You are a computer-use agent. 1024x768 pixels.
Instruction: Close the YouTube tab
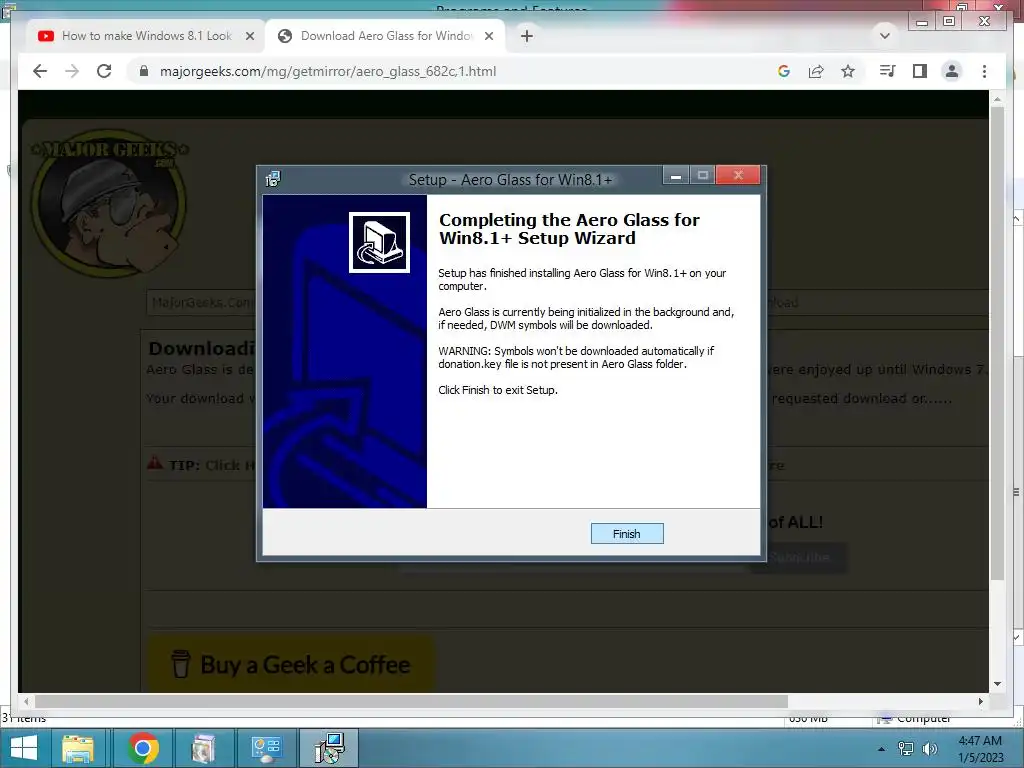pyautogui.click(x=249, y=36)
